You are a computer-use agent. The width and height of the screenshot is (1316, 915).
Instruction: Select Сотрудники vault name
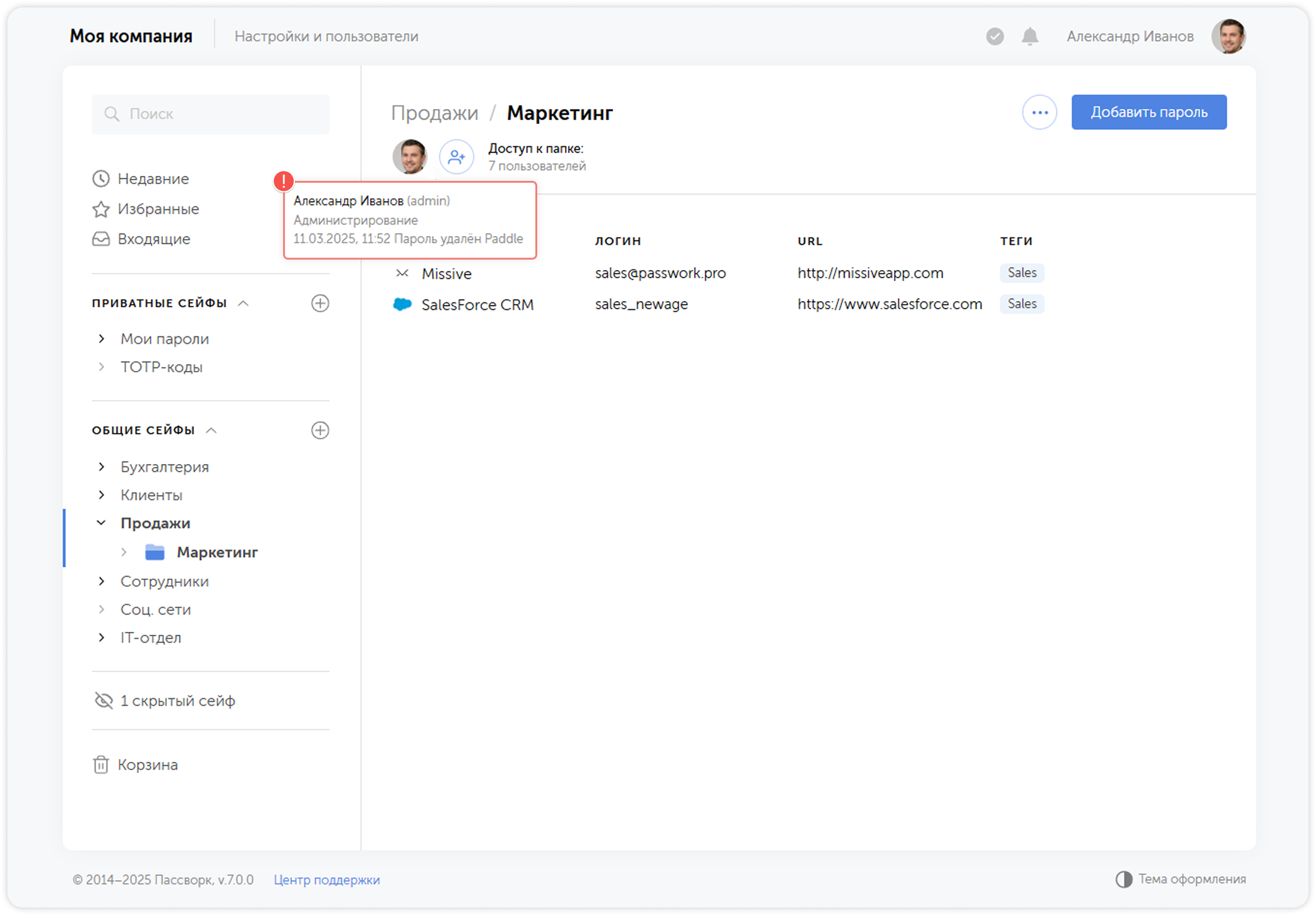coord(165,581)
